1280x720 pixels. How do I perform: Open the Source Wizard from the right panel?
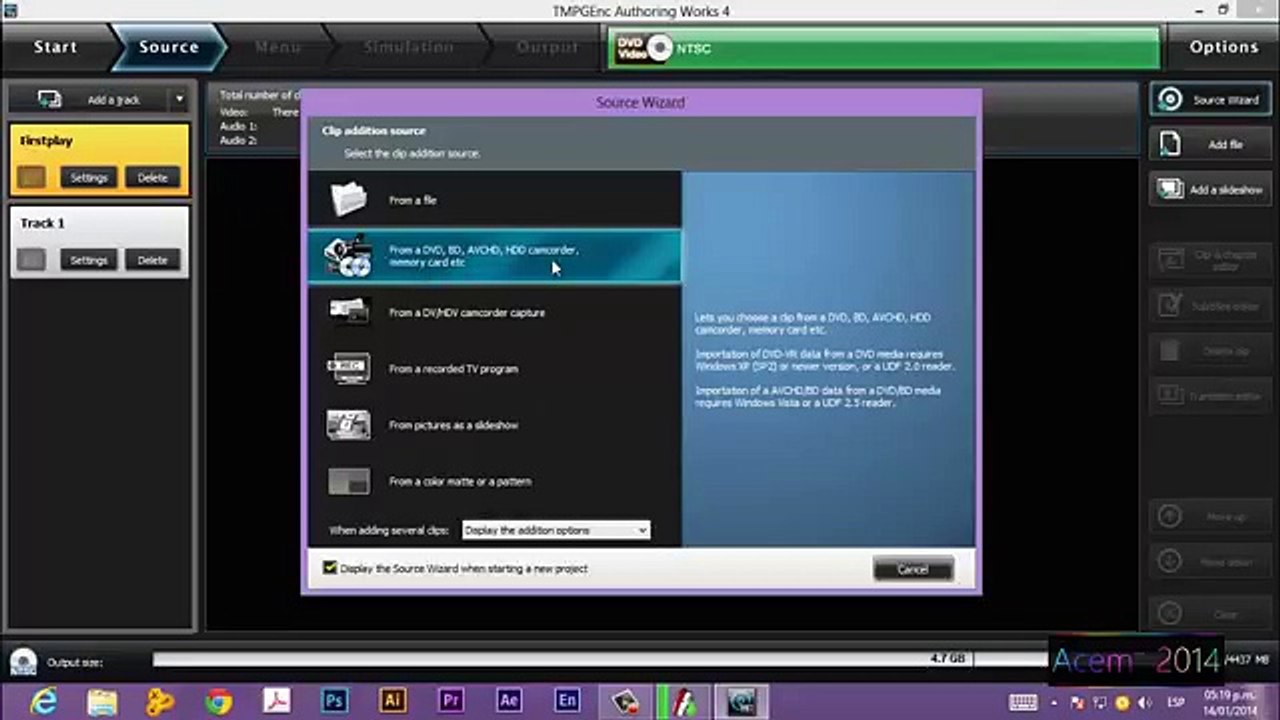point(1210,100)
